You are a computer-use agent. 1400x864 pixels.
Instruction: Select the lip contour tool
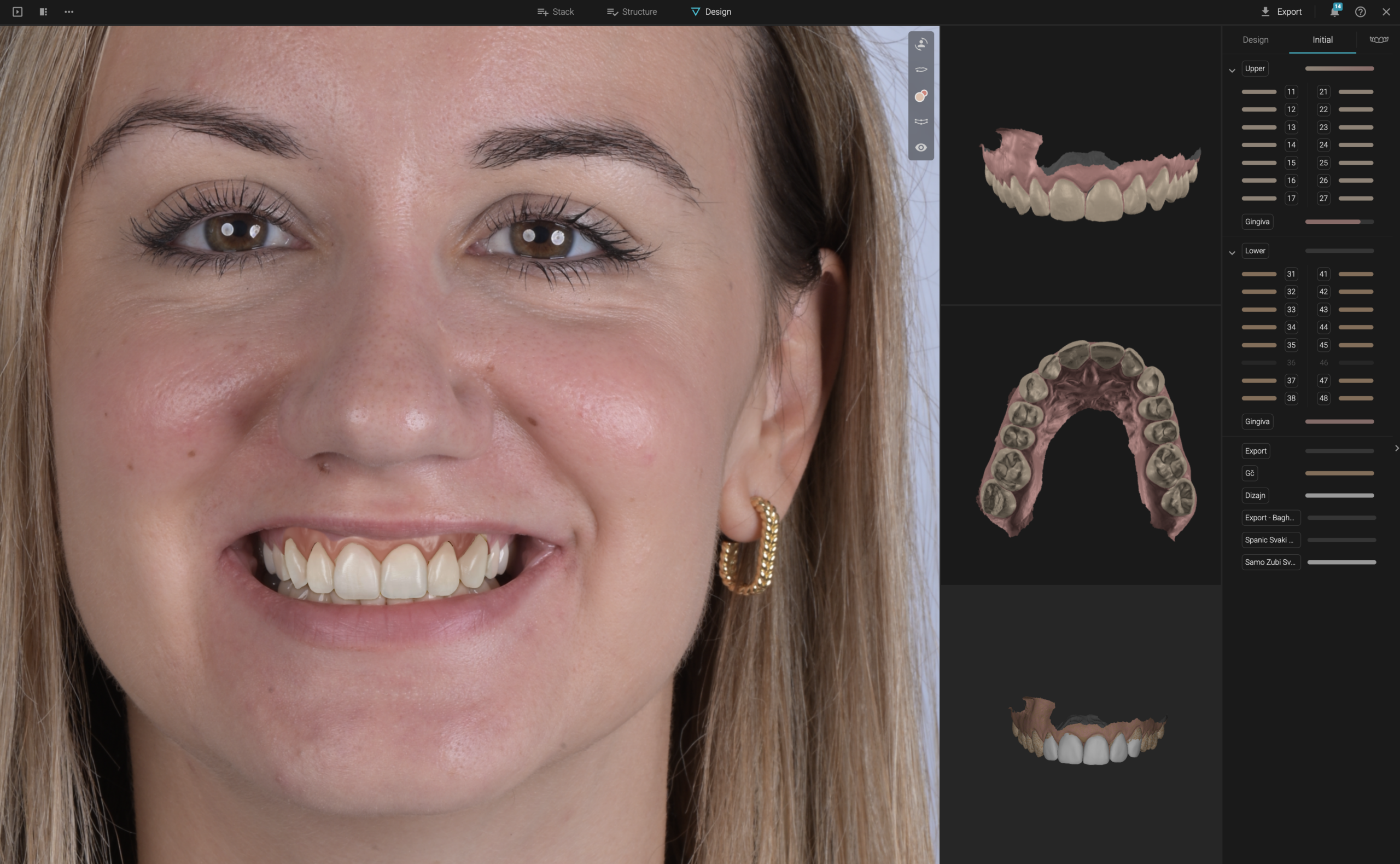pyautogui.click(x=921, y=69)
